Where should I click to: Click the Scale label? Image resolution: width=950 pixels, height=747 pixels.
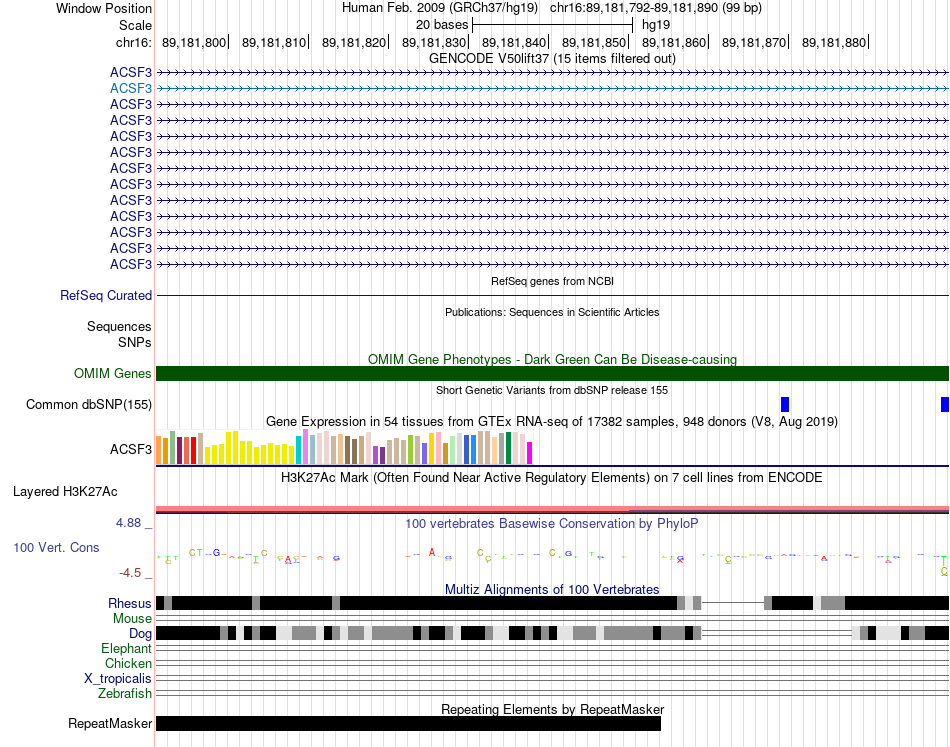(135, 25)
